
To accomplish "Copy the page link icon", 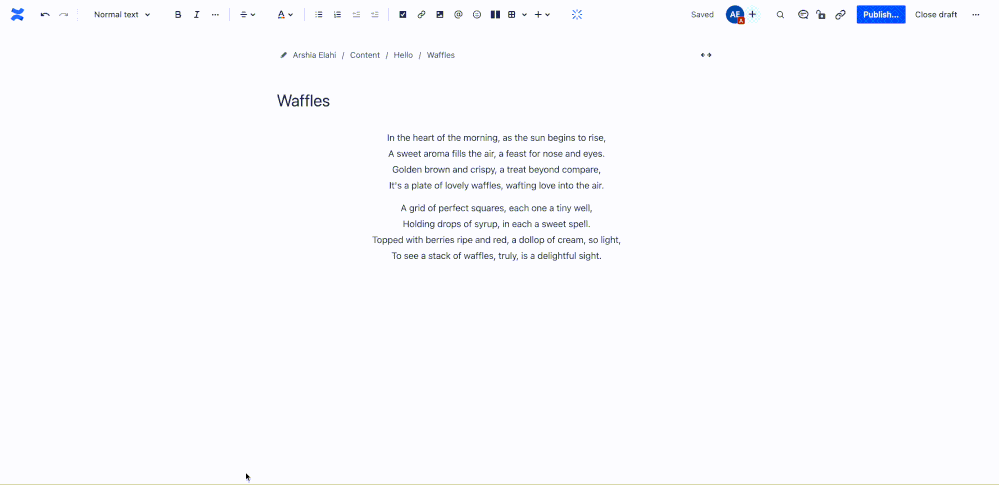I will point(840,15).
